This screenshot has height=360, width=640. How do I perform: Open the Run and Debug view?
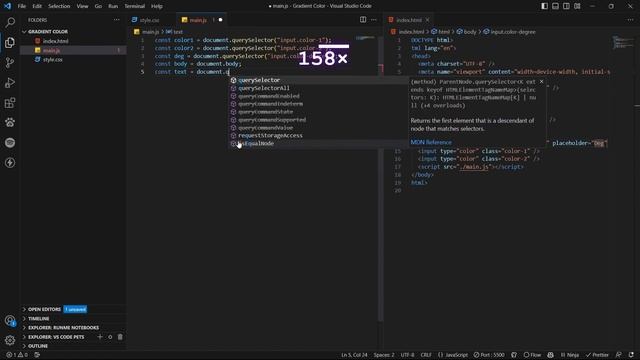coord(10,82)
